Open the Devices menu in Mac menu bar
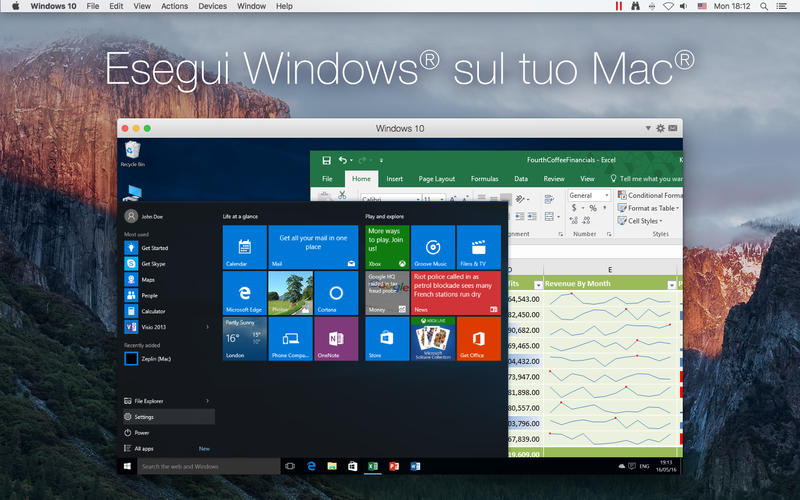 (212, 6)
